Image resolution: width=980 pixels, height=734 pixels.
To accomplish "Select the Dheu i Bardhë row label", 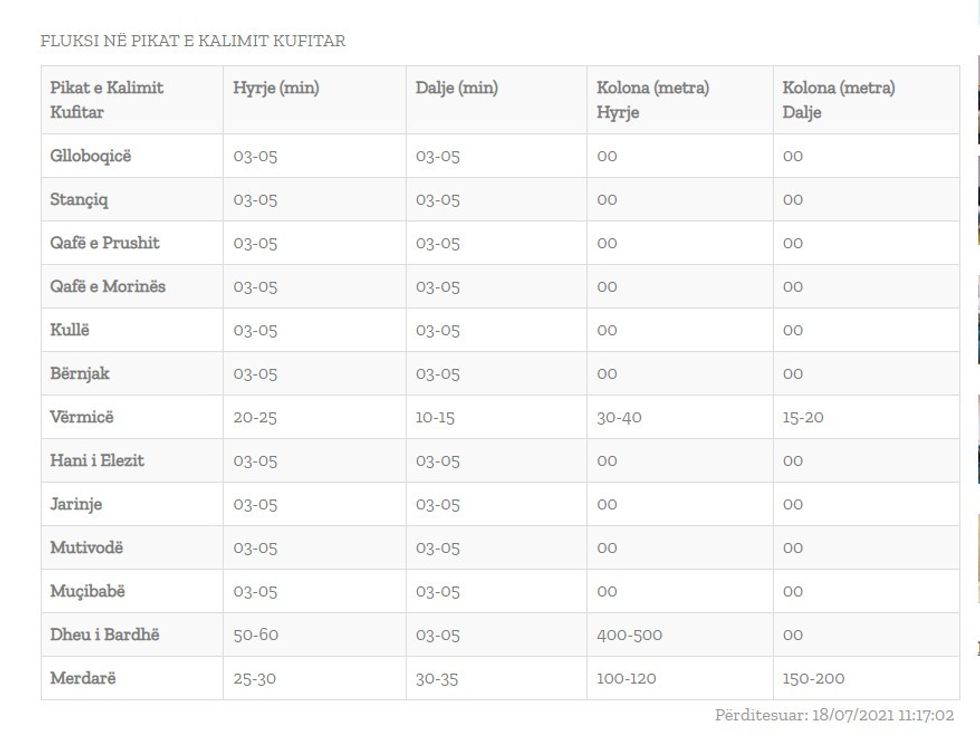I will click(105, 634).
